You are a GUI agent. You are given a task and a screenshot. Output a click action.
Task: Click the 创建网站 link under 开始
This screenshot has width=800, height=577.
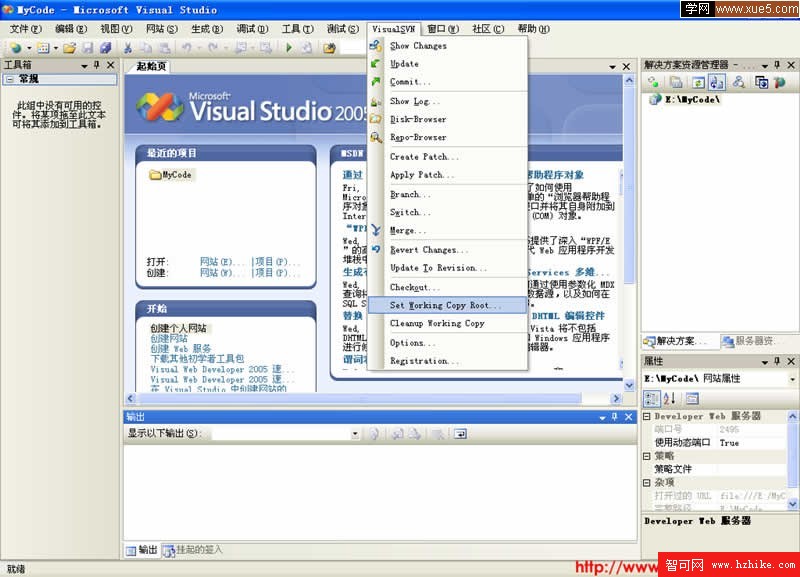[169, 338]
